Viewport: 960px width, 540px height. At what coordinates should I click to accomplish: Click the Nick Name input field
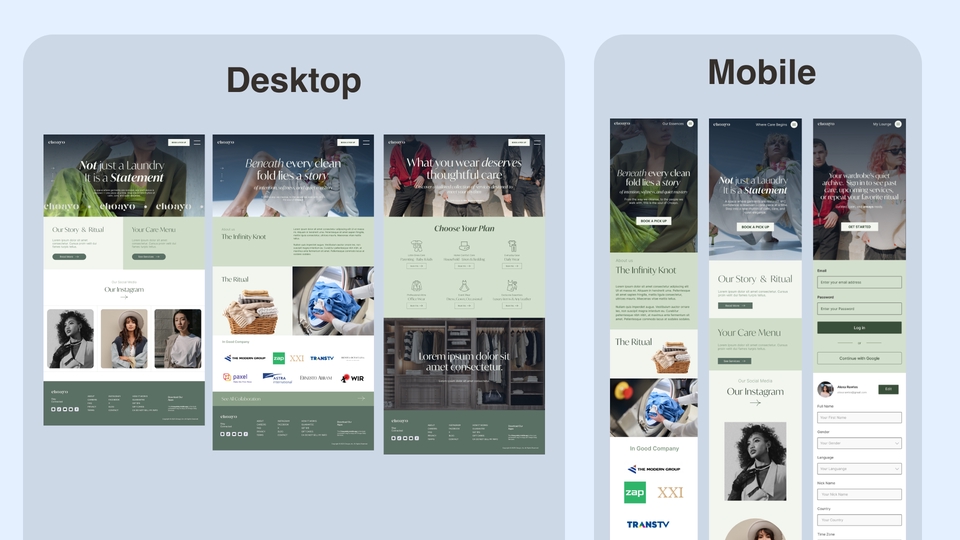[x=859, y=494]
